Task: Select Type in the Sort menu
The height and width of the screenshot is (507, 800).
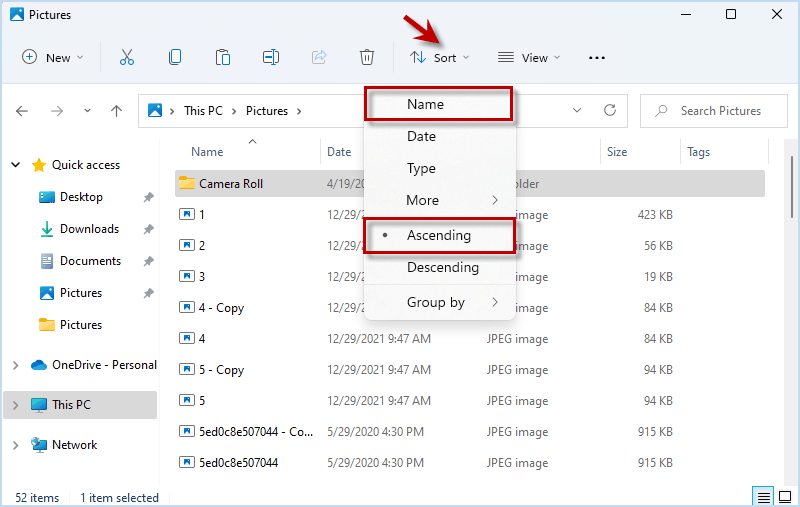Action: point(439,168)
